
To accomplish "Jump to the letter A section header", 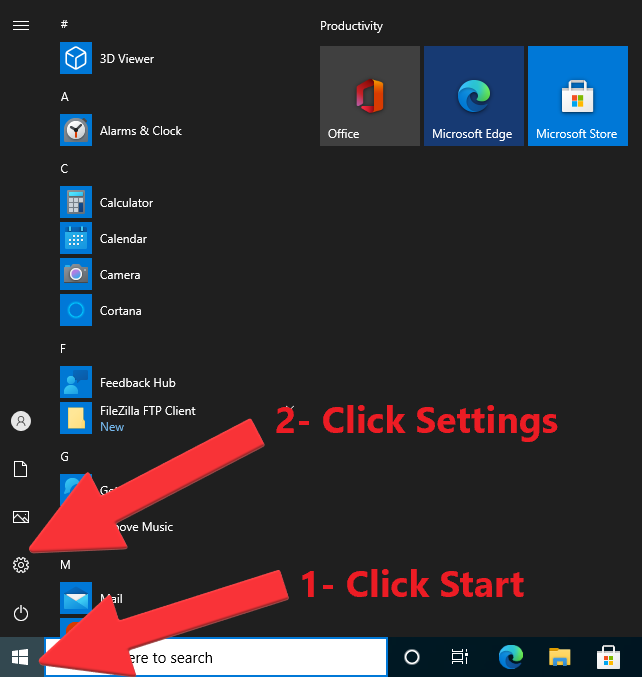I will [x=65, y=97].
